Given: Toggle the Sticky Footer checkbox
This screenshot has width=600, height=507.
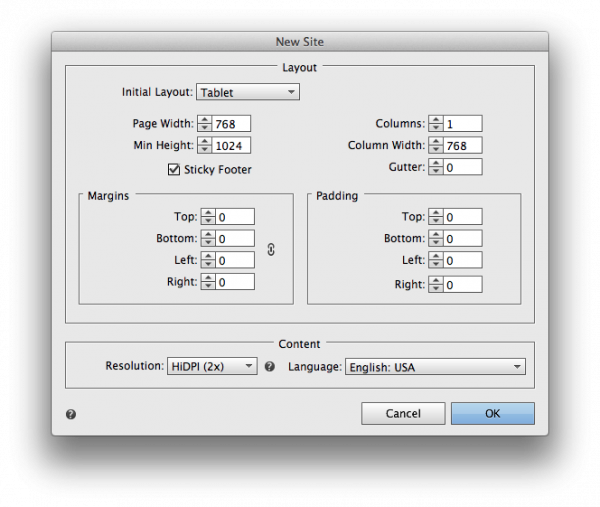Looking at the screenshot, I should (174, 169).
